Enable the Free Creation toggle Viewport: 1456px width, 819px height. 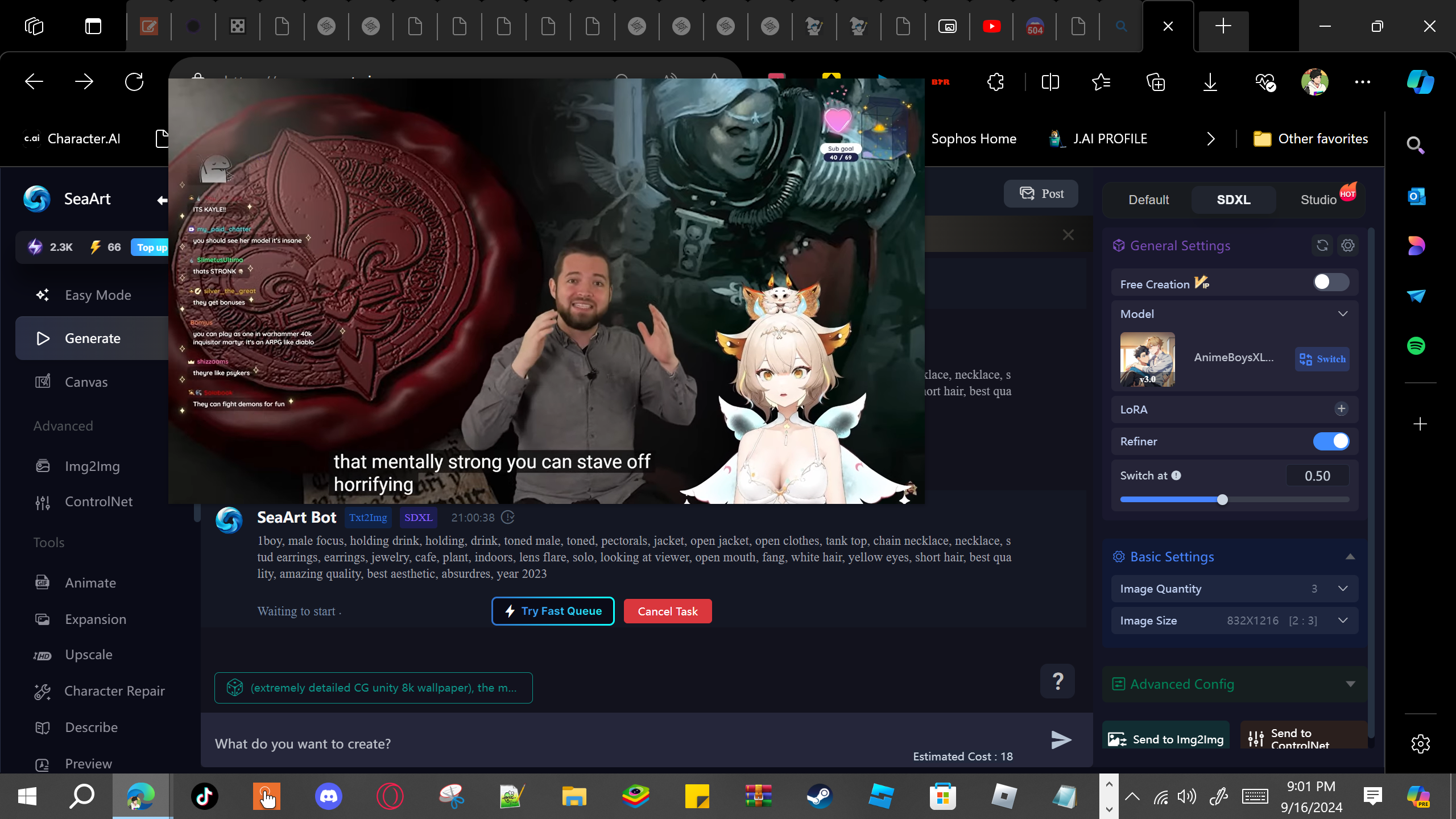(x=1331, y=282)
